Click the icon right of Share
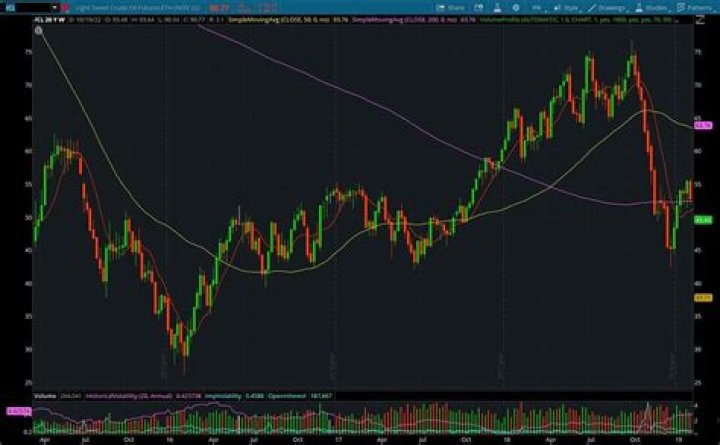This screenshot has height=445, width=720. point(478,7)
